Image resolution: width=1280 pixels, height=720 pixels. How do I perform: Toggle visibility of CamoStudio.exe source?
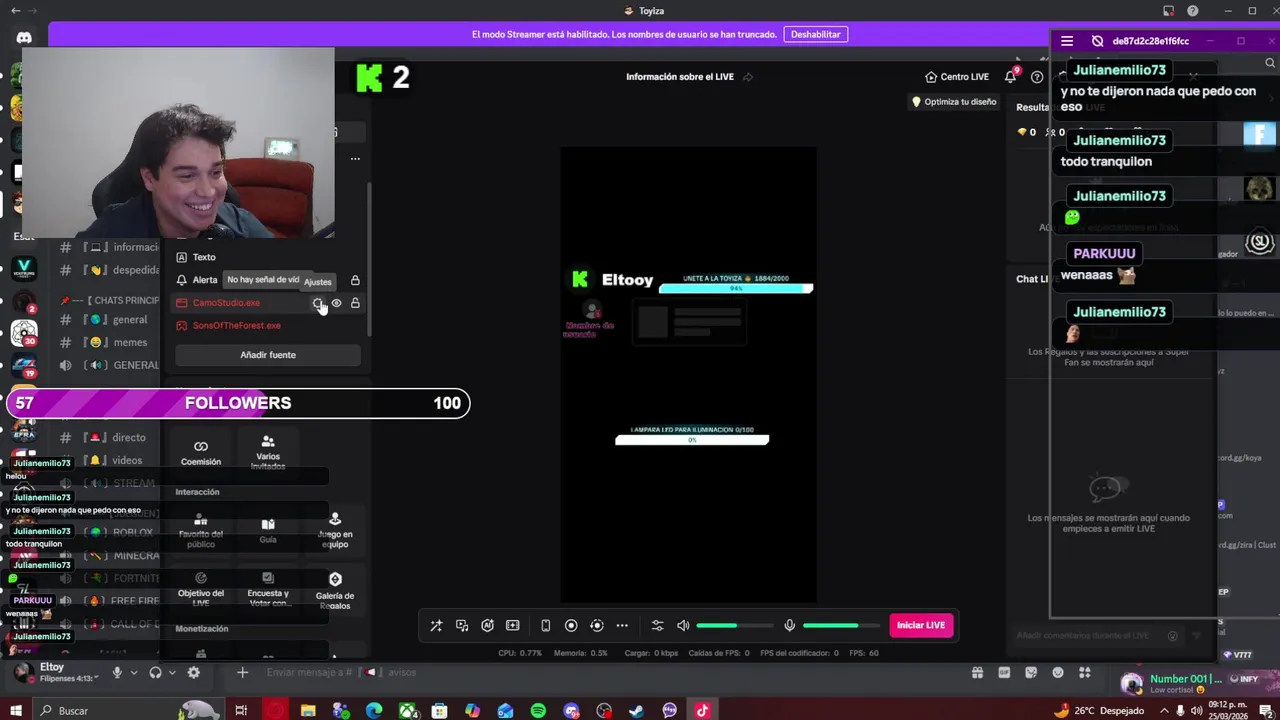[336, 303]
